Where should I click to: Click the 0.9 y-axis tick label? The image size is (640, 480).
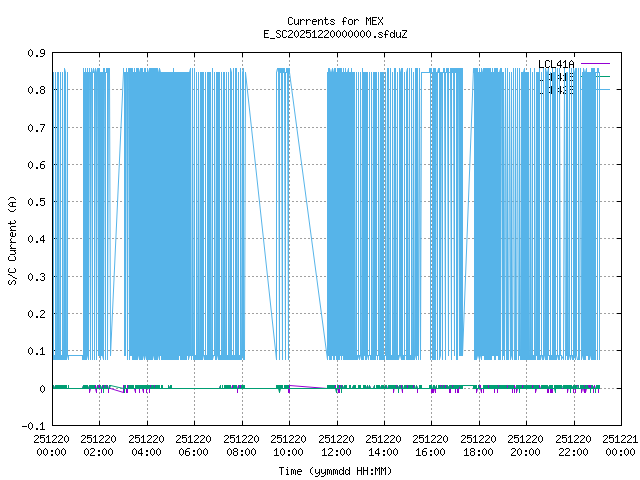[36, 53]
